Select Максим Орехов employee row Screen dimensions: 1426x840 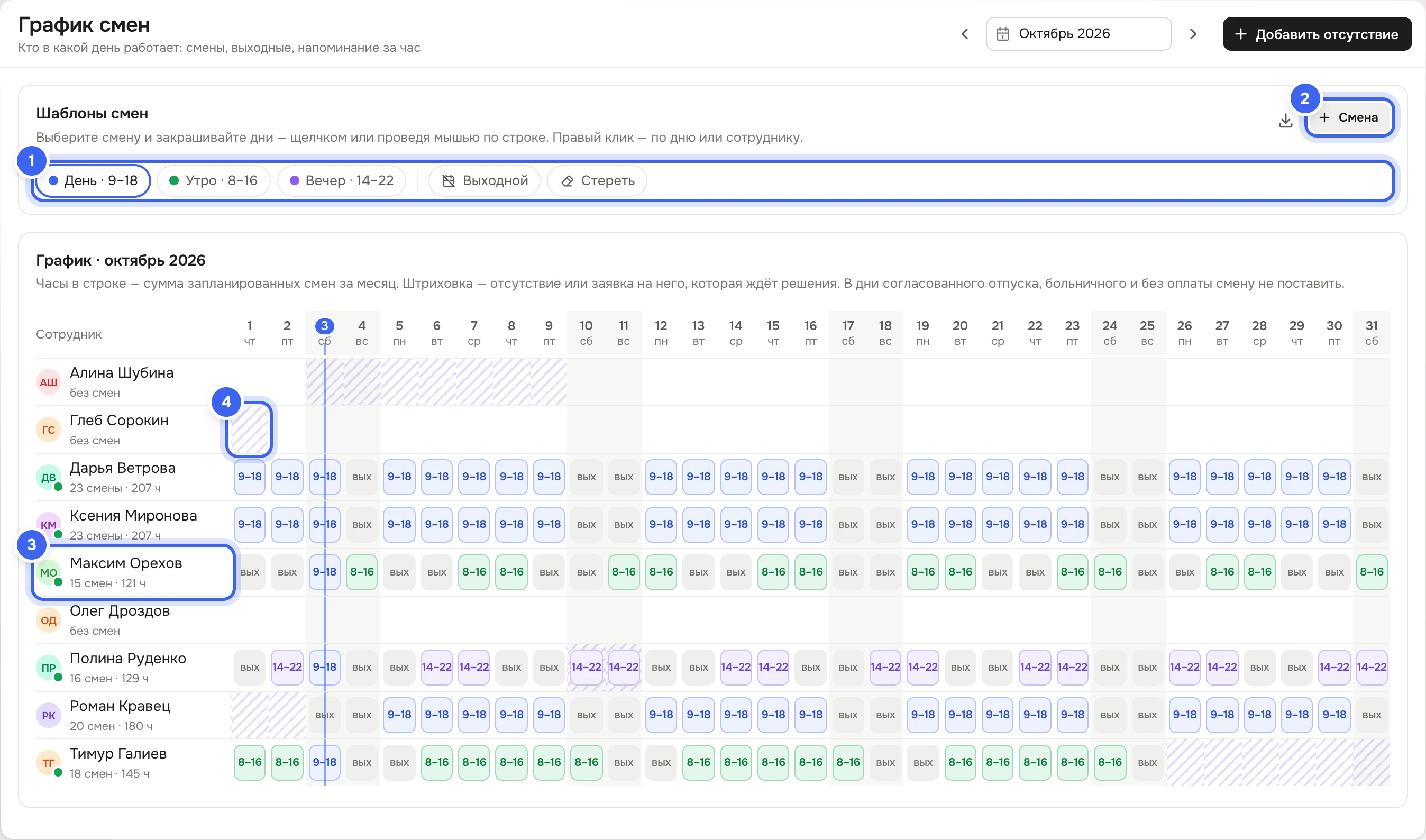point(133,572)
